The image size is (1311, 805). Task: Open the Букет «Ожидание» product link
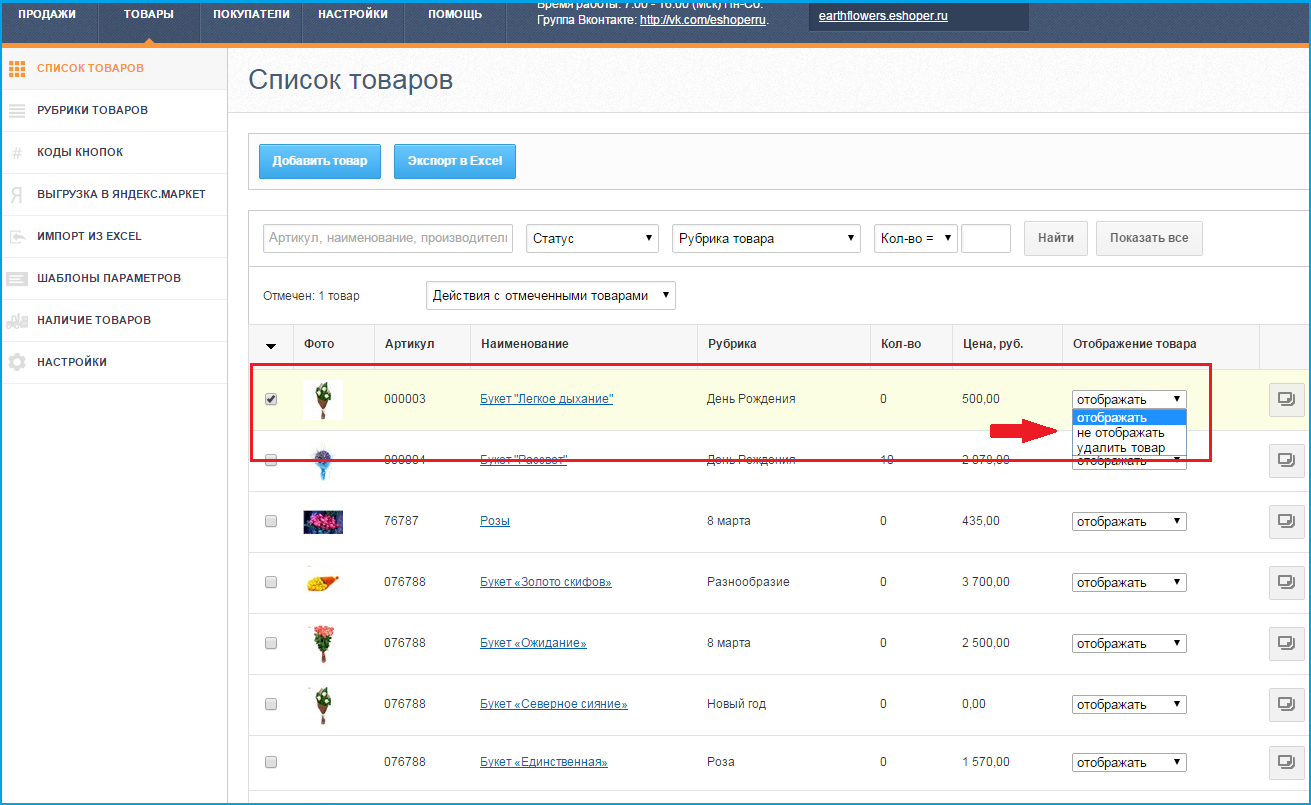(533, 643)
